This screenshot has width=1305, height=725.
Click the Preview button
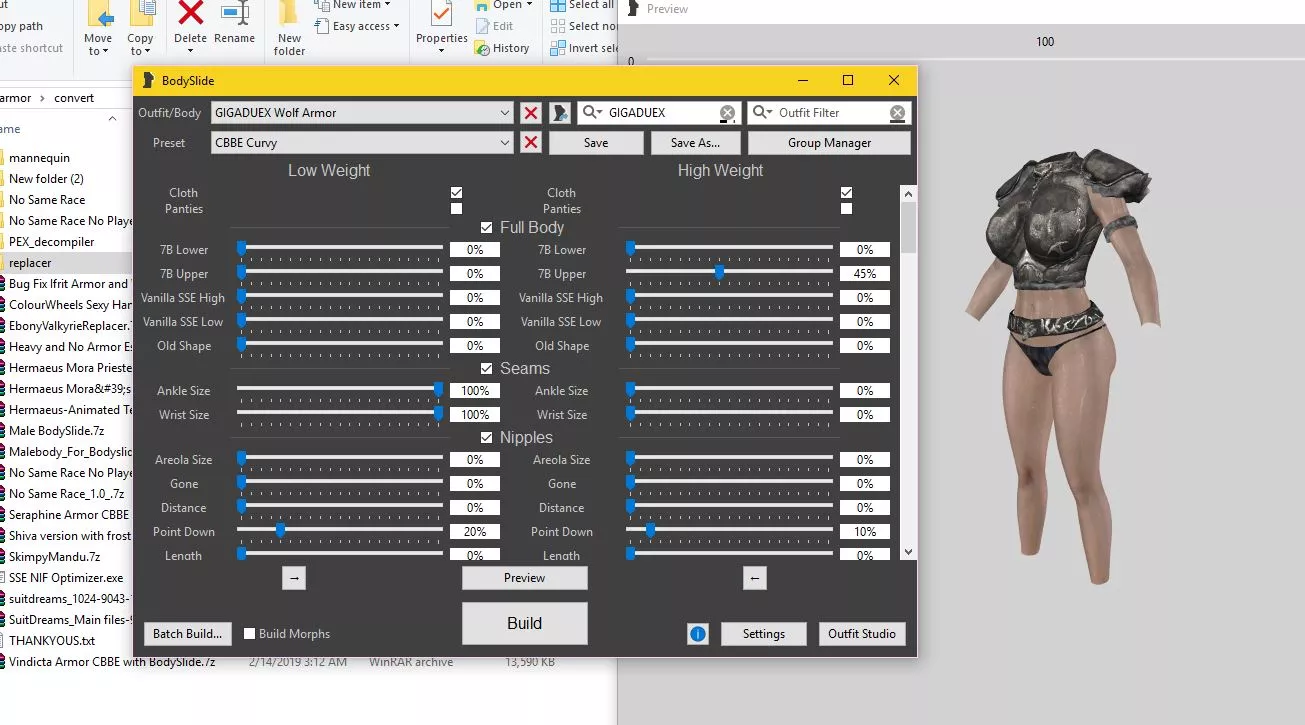(525, 578)
